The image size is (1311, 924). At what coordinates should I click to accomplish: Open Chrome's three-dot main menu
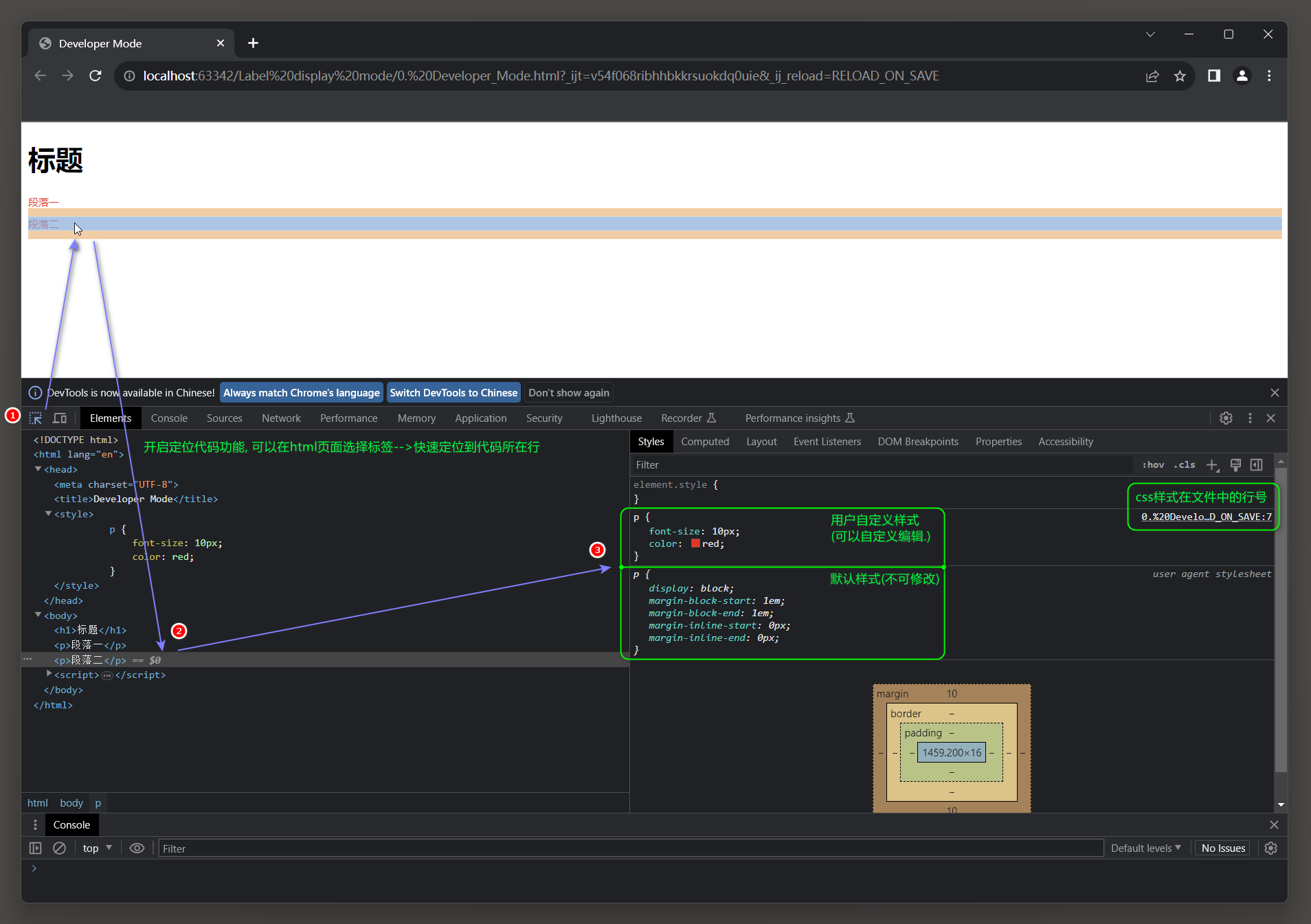1269,76
